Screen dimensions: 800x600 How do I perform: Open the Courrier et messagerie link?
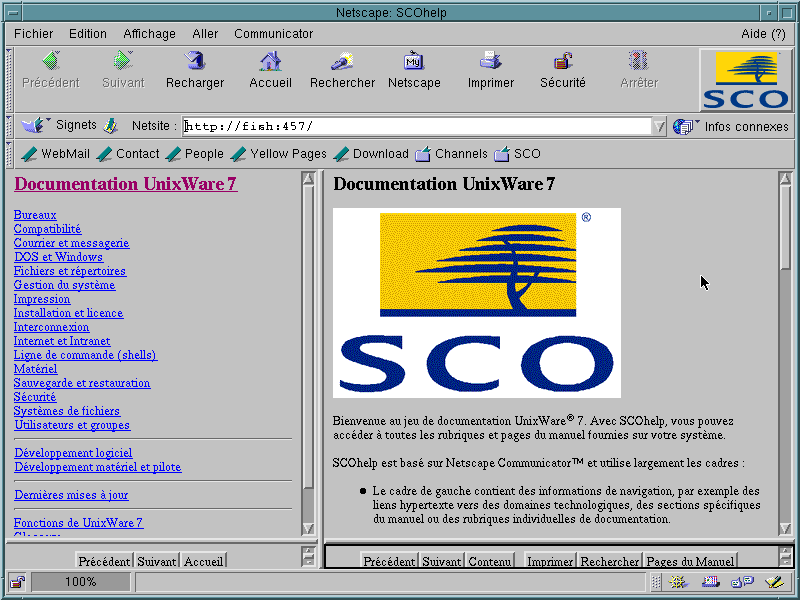pos(71,243)
